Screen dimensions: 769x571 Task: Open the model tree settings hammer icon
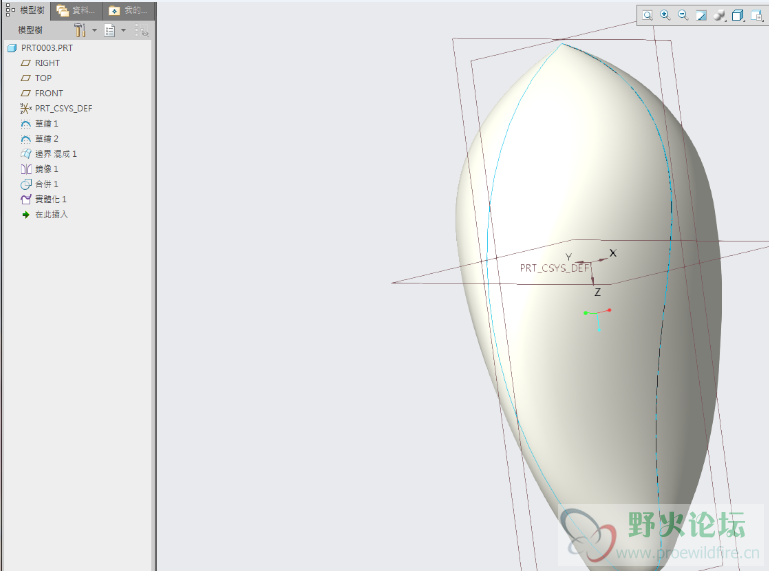[x=79, y=30]
